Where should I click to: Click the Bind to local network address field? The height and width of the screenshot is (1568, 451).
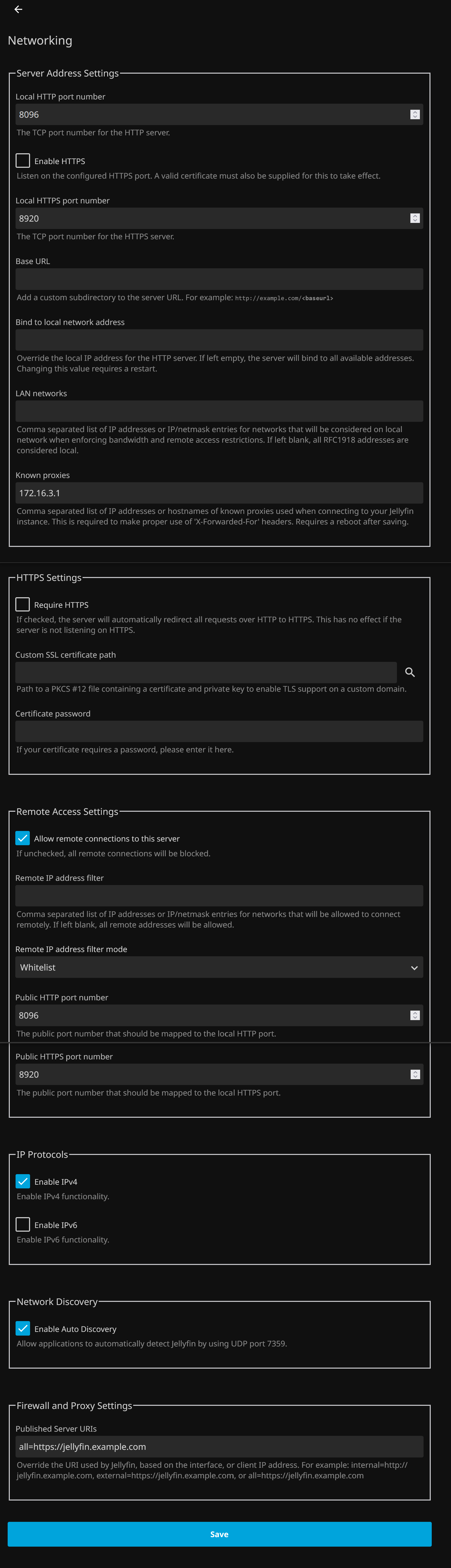pyautogui.click(x=219, y=340)
